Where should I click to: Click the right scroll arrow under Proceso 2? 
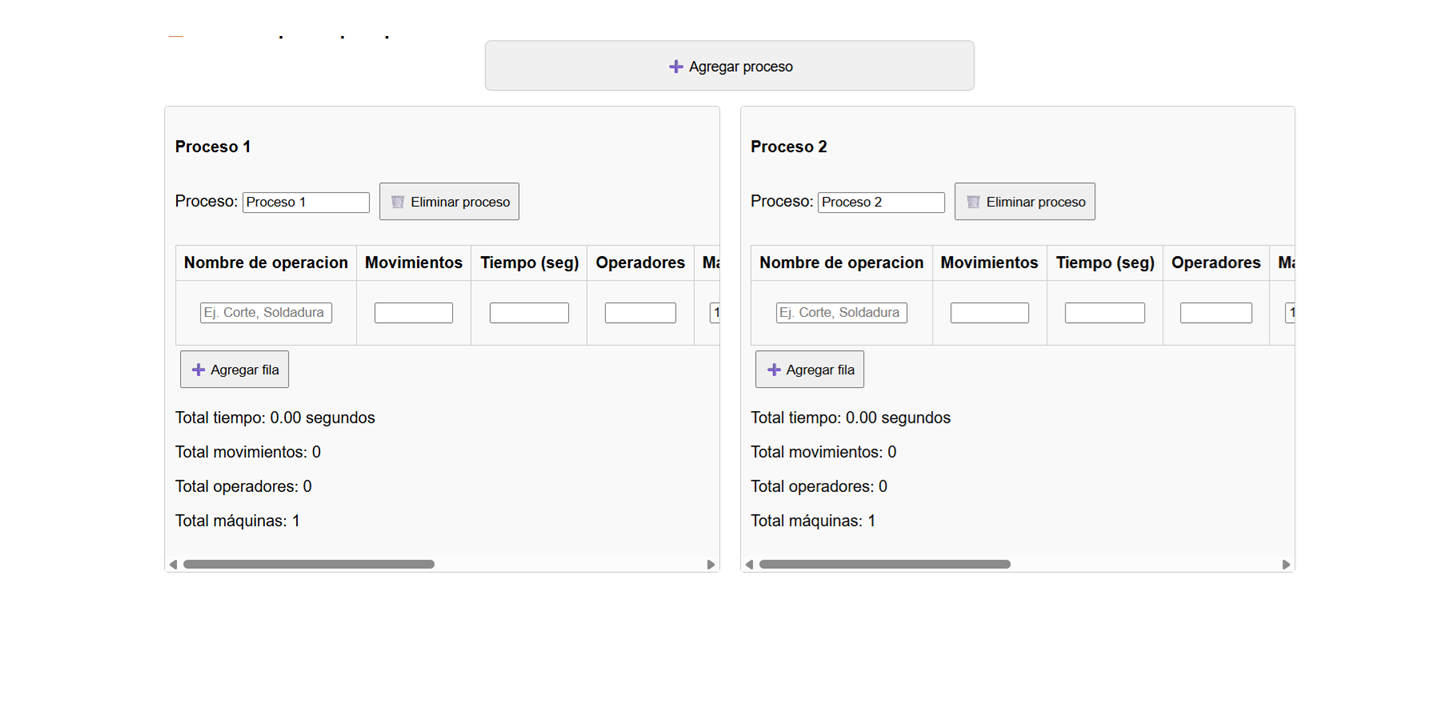pos(1286,563)
